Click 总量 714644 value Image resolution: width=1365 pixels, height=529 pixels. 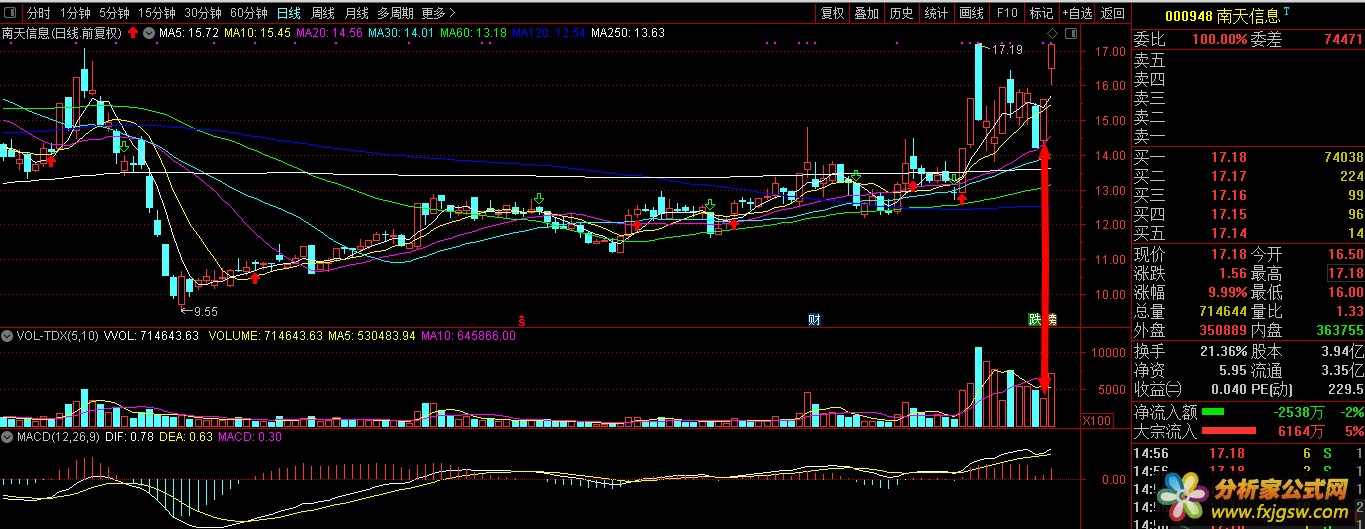click(1222, 312)
